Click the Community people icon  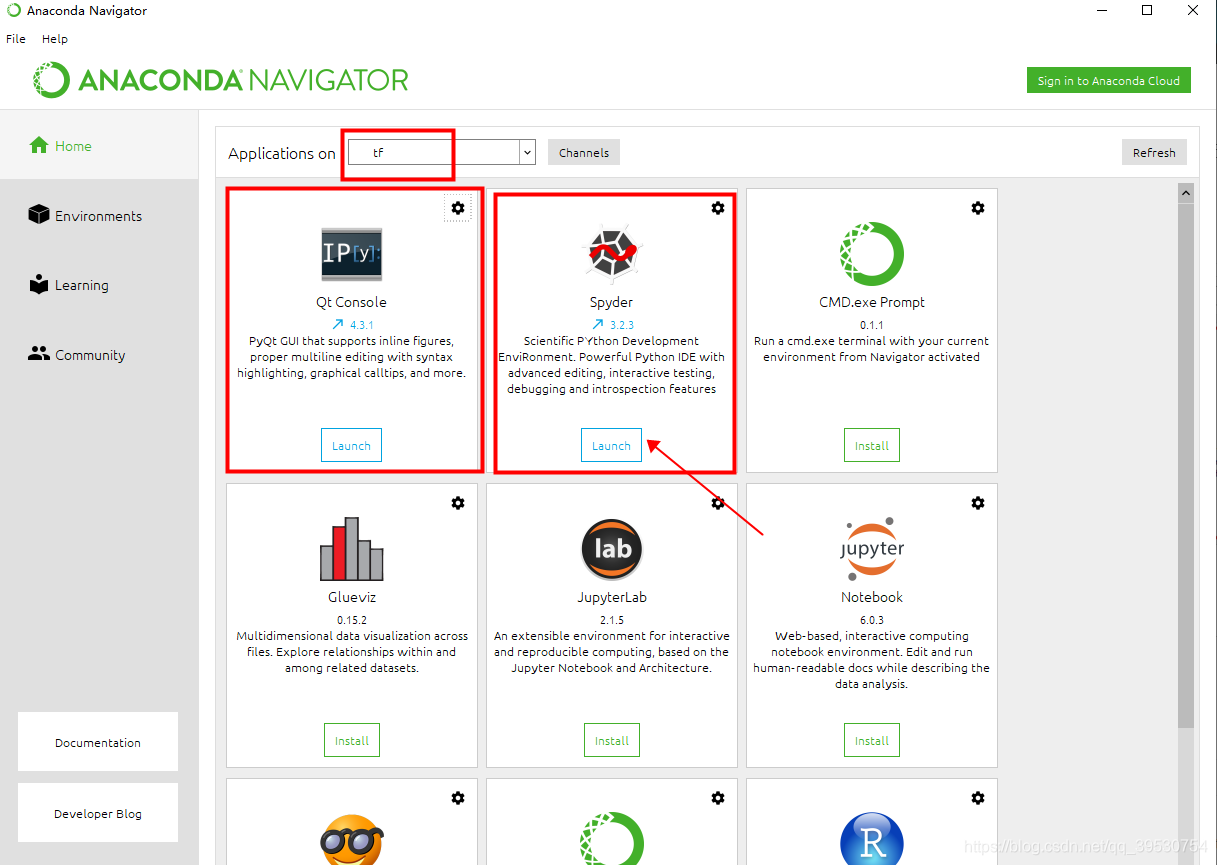pyautogui.click(x=39, y=354)
